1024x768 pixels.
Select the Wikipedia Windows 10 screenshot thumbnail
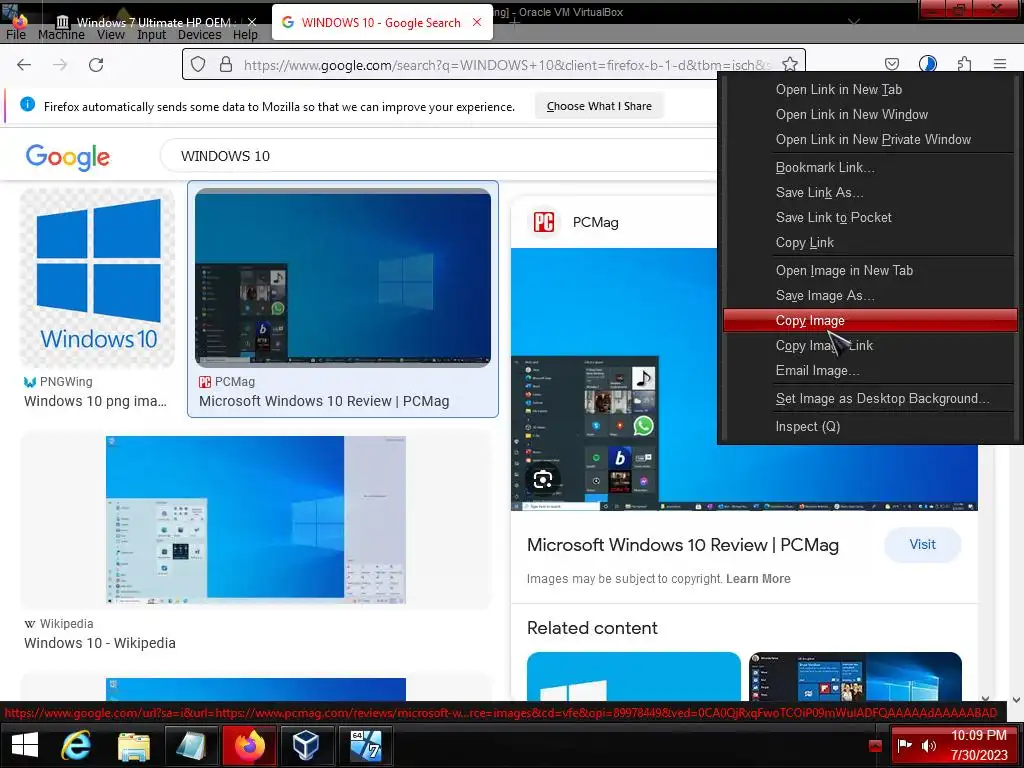pos(255,520)
